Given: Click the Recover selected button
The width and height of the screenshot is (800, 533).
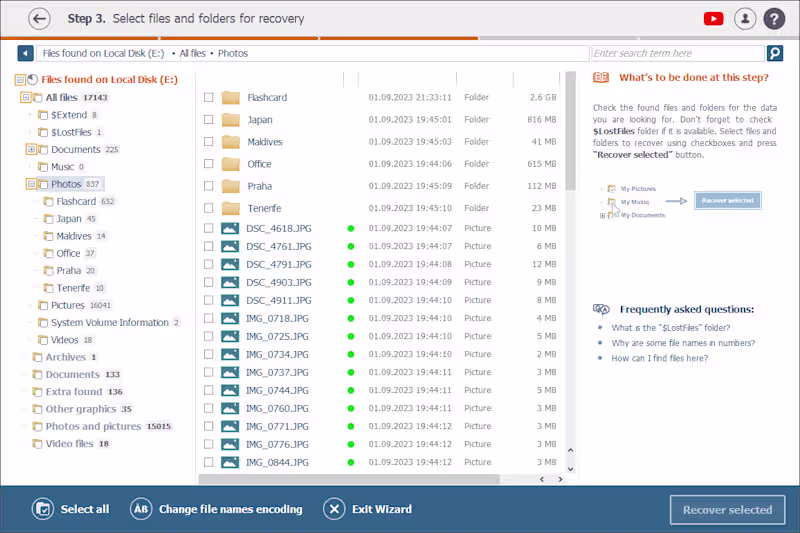Looking at the screenshot, I should 727,510.
